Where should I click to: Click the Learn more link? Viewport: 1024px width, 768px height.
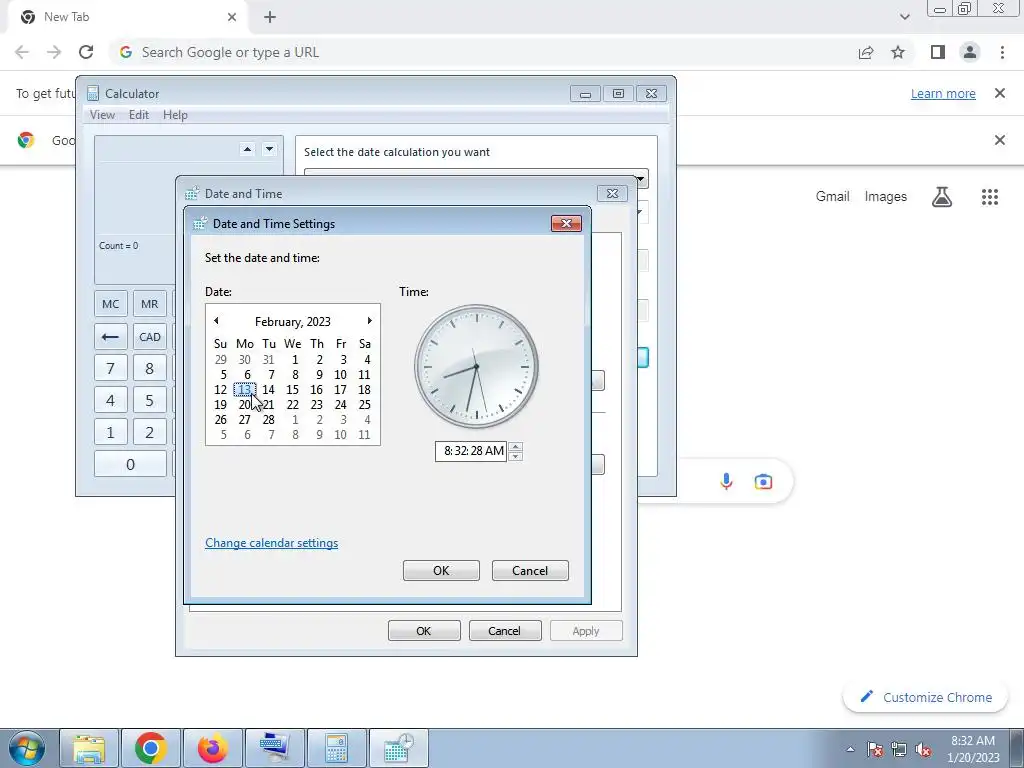point(943,93)
